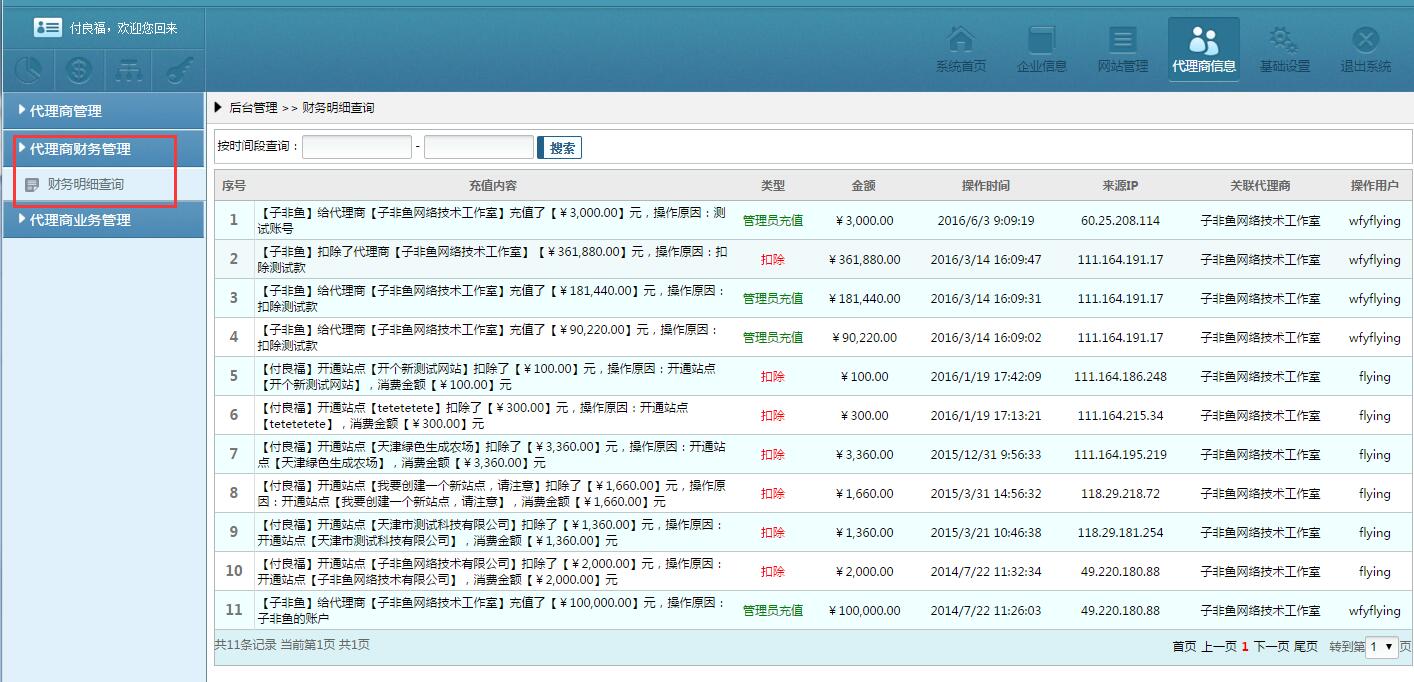Screen dimensions: 1414x682
Task: Expand 代理商业务管理 sidebar section
Action: coord(80,220)
